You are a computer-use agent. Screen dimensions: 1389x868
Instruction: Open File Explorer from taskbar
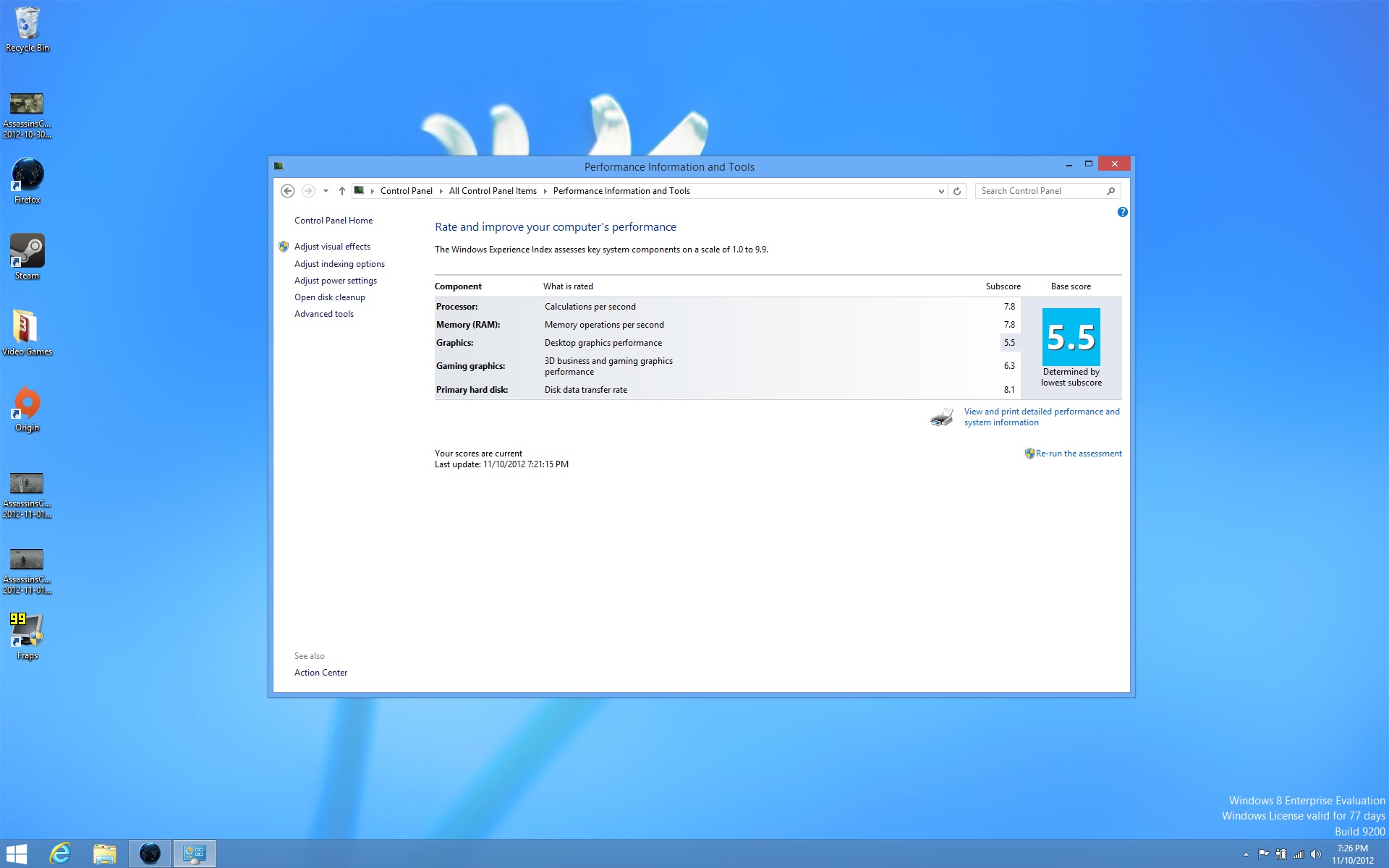105,854
